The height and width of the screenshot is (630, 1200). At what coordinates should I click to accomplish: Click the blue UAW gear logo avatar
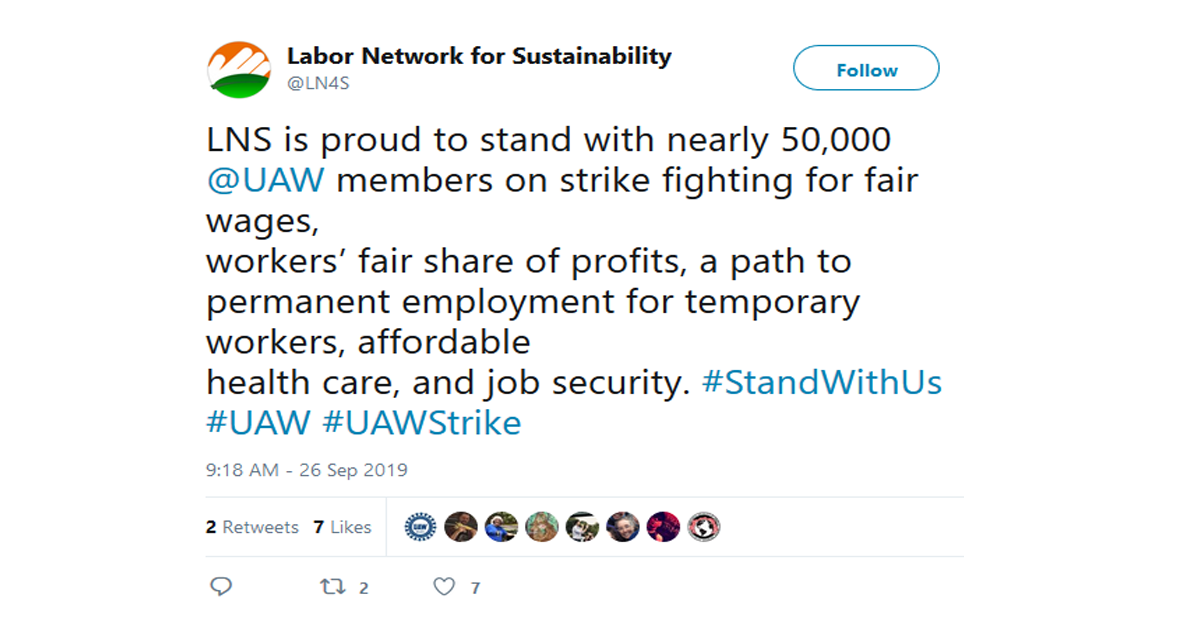[x=421, y=526]
